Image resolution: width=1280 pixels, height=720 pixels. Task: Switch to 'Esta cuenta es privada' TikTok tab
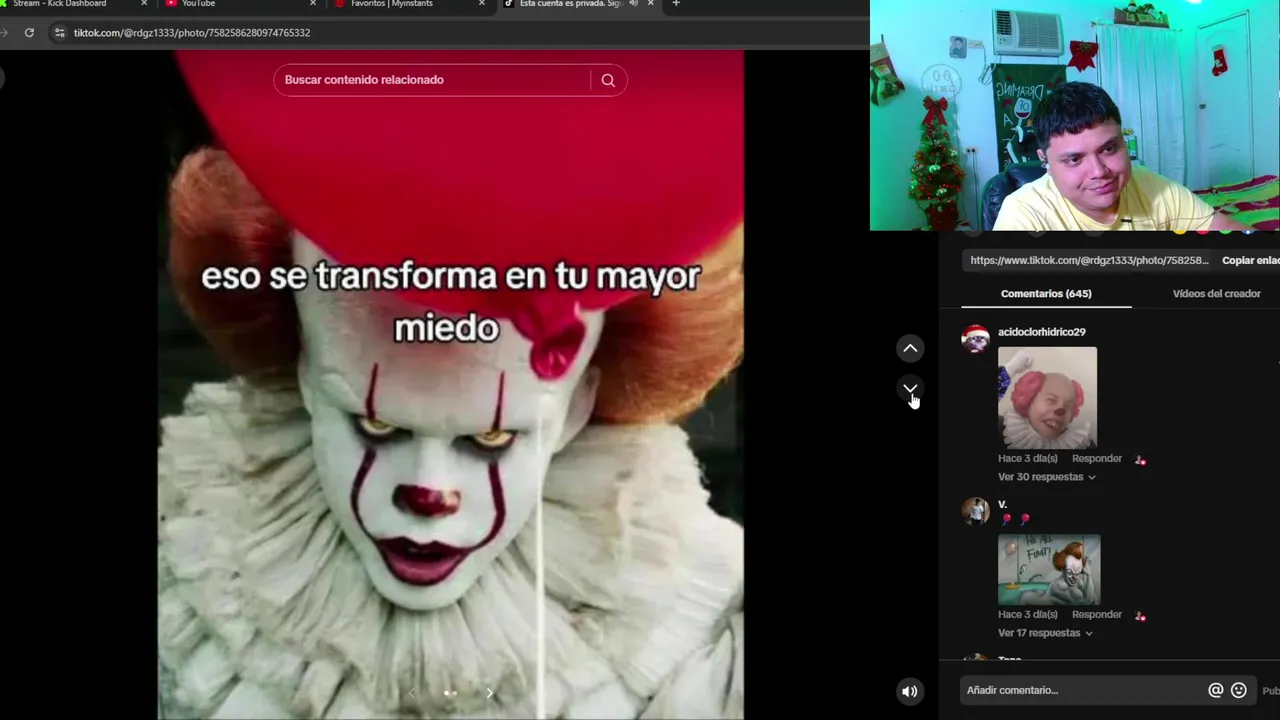(x=578, y=4)
